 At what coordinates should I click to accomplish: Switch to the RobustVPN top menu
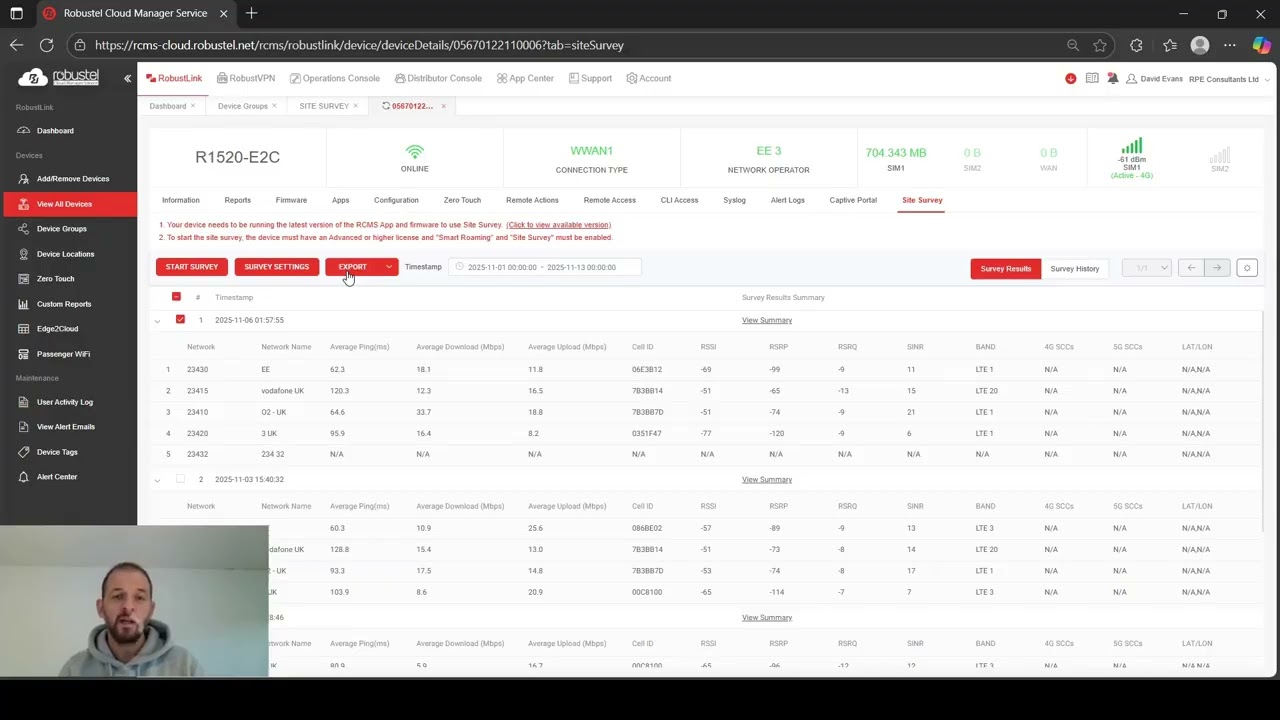pos(246,78)
